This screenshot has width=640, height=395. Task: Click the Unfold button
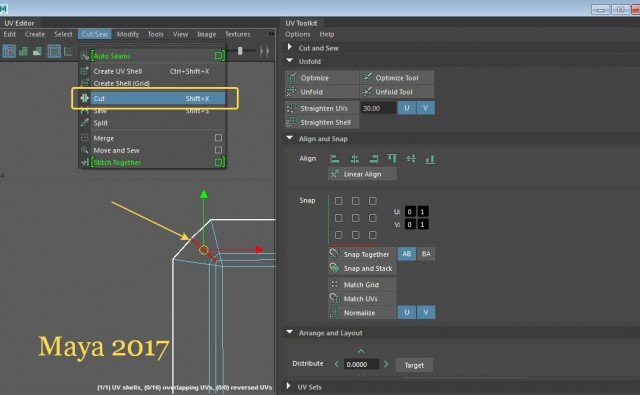tap(322, 92)
